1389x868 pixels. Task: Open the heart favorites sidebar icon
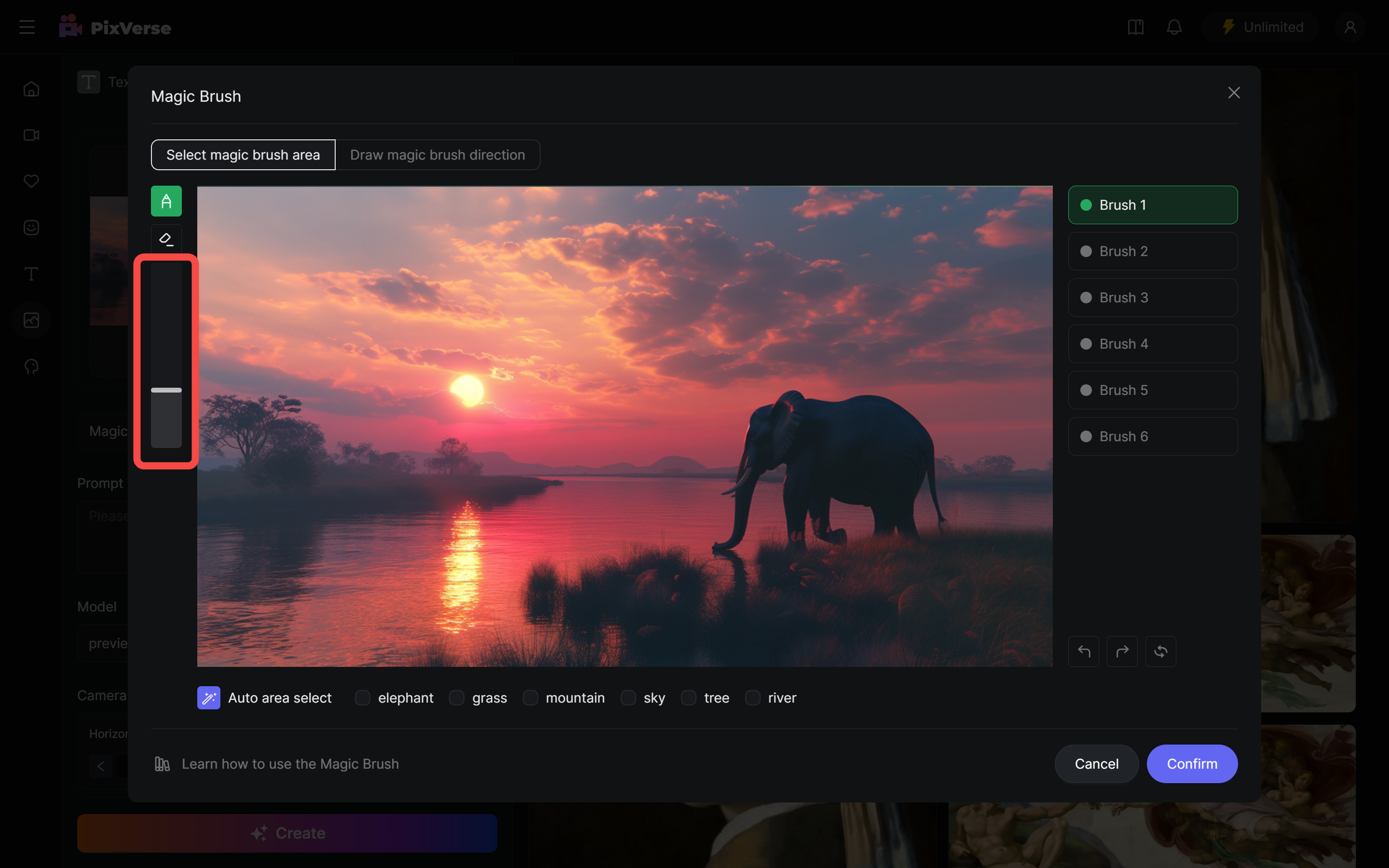[x=31, y=181]
